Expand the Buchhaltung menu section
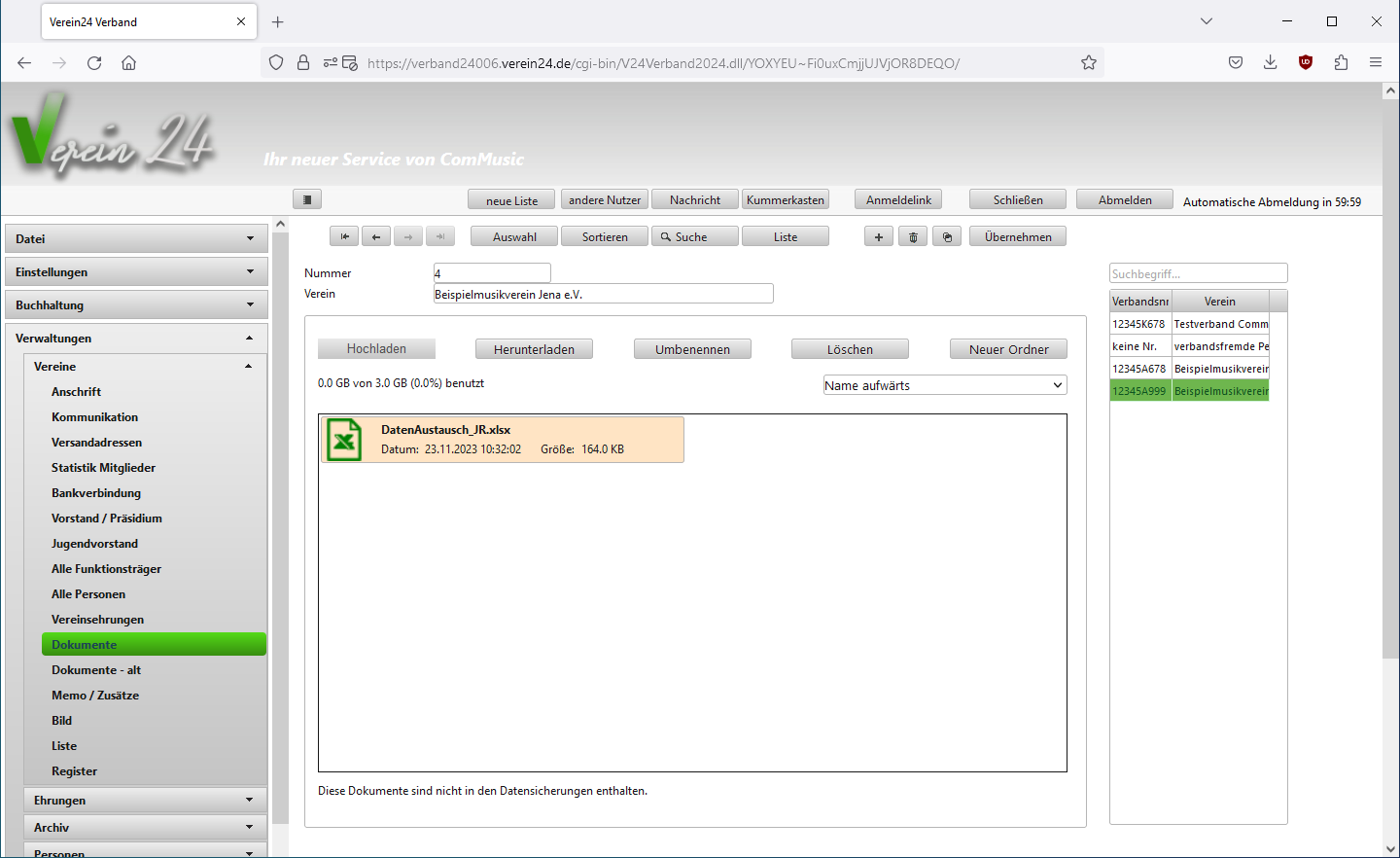The height and width of the screenshot is (858, 1400). [x=136, y=305]
